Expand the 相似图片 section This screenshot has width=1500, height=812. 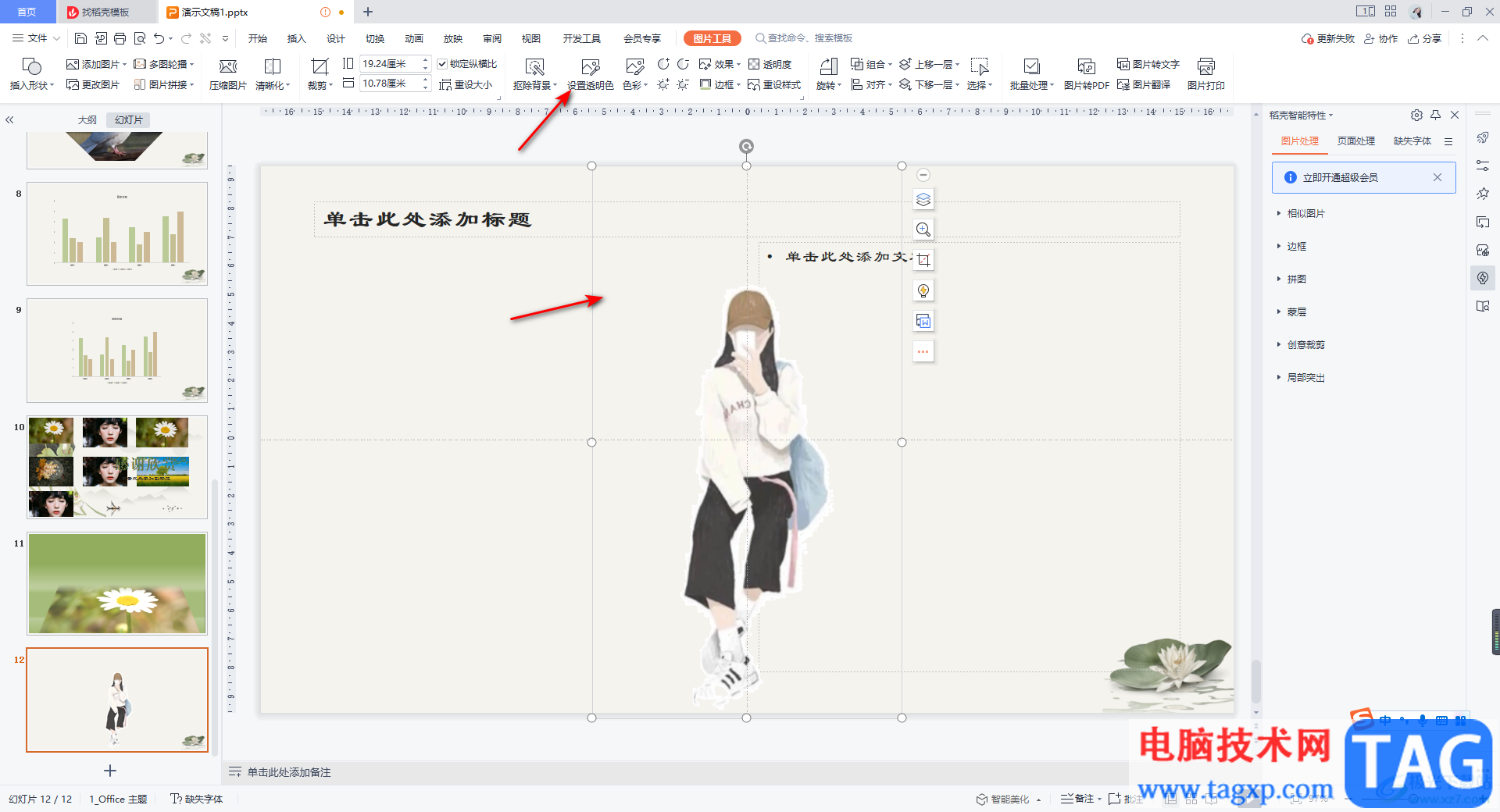(1305, 213)
